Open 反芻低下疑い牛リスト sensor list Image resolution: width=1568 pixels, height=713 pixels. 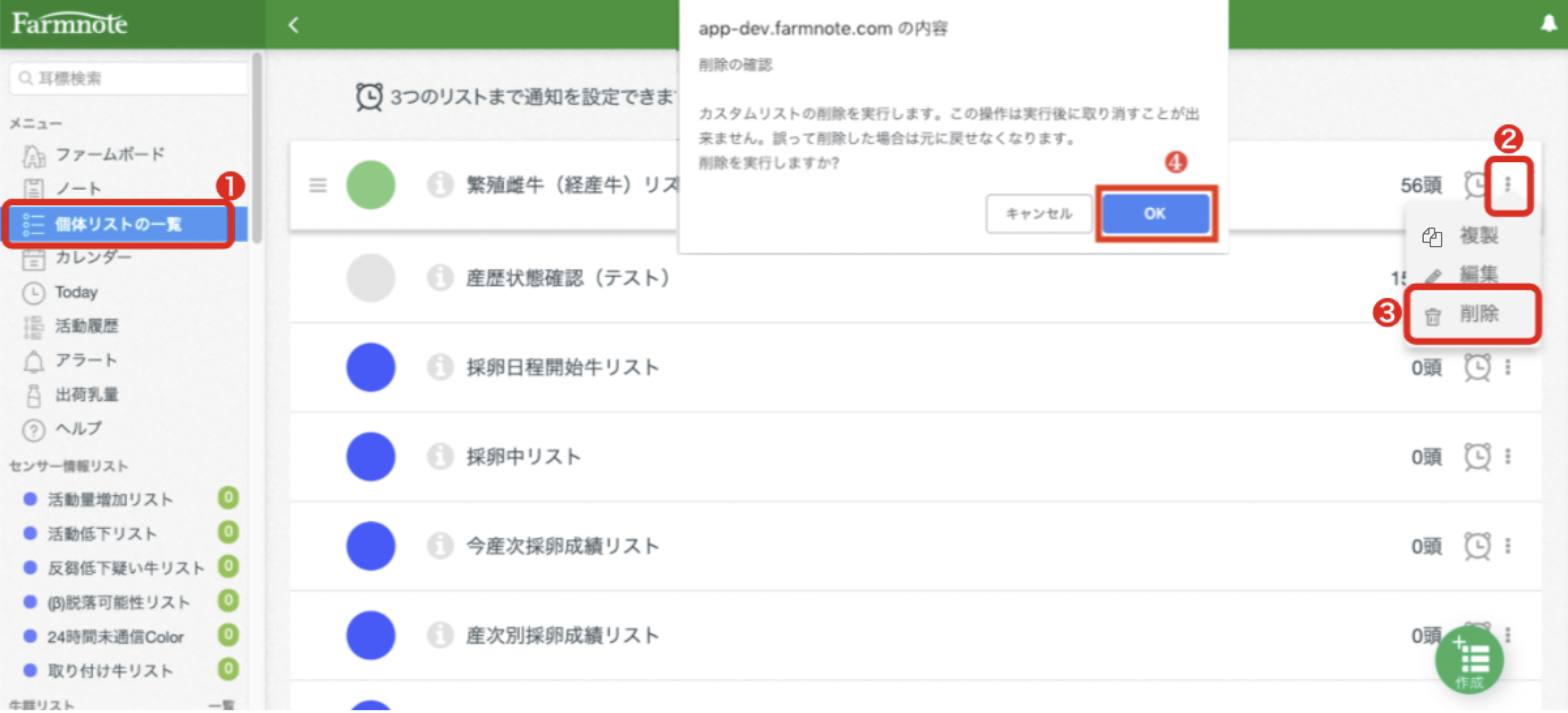point(126,569)
